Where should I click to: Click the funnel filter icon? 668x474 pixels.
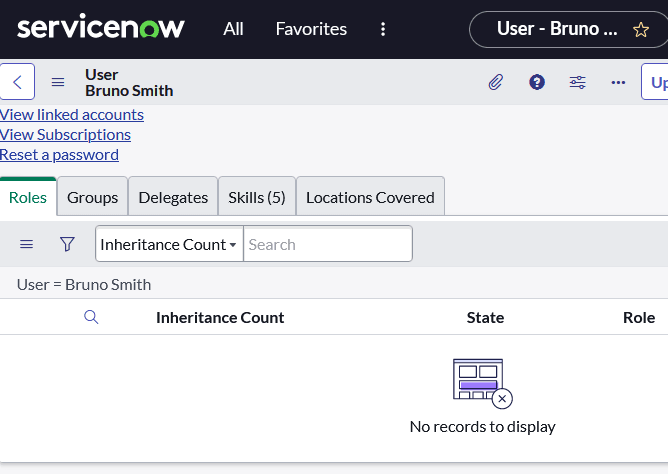click(x=67, y=244)
